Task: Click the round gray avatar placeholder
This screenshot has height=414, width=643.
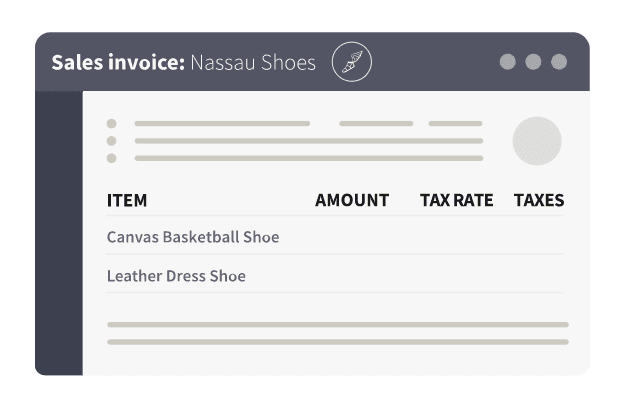Action: pos(537,141)
